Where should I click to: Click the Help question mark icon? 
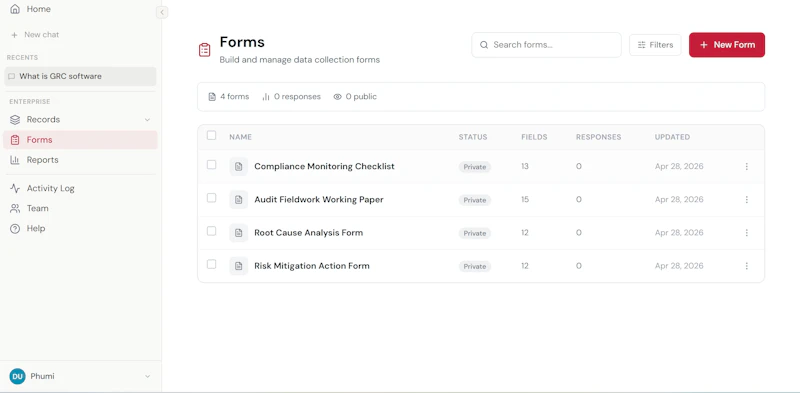coord(15,229)
